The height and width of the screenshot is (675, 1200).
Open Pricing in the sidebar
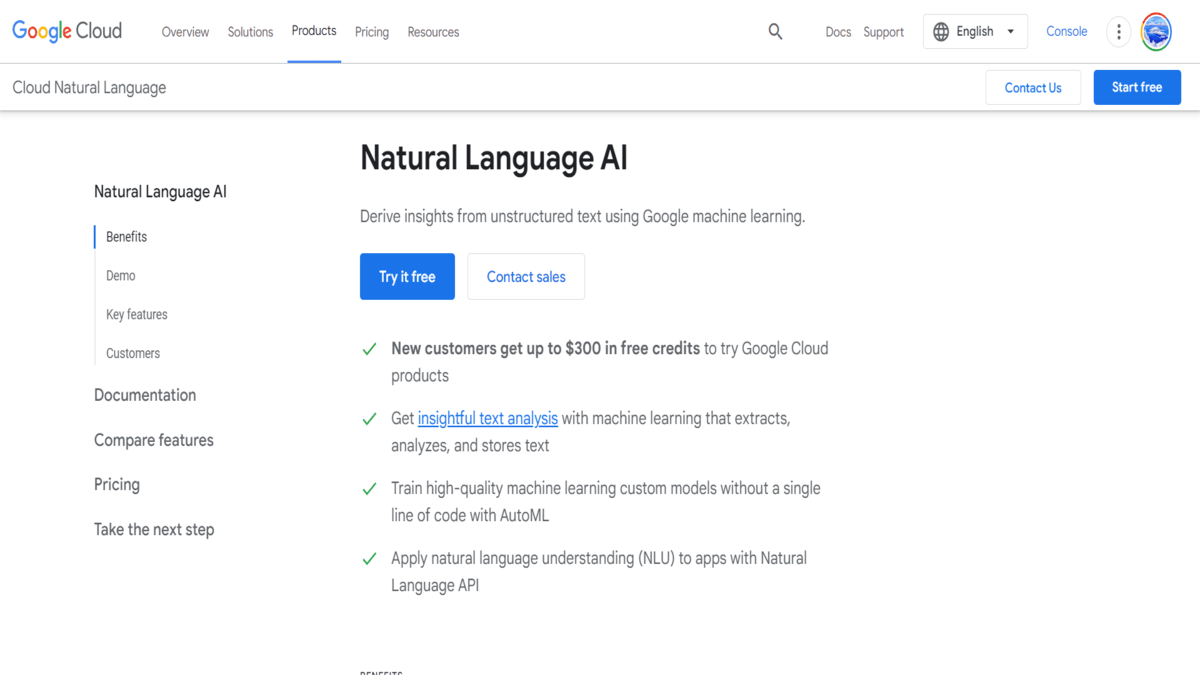pos(117,485)
